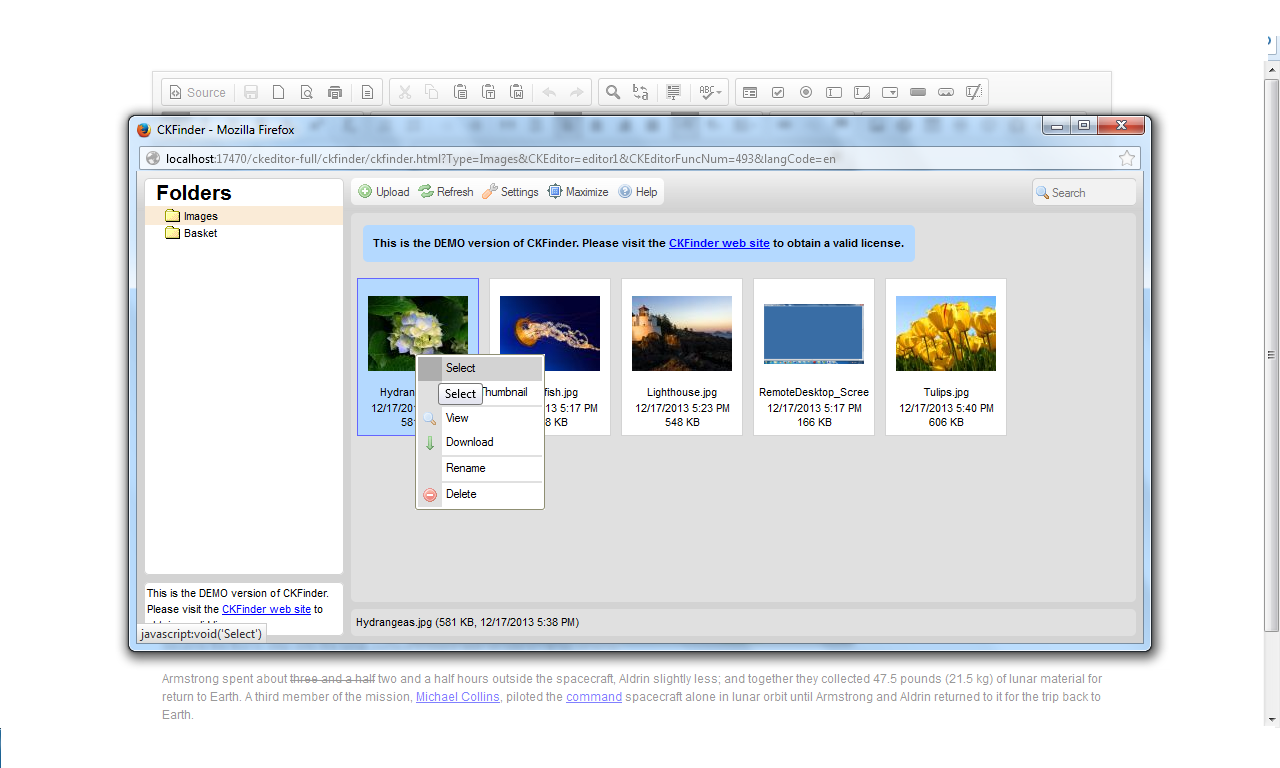
Task: Open CKFinder Settings
Action: pos(510,192)
